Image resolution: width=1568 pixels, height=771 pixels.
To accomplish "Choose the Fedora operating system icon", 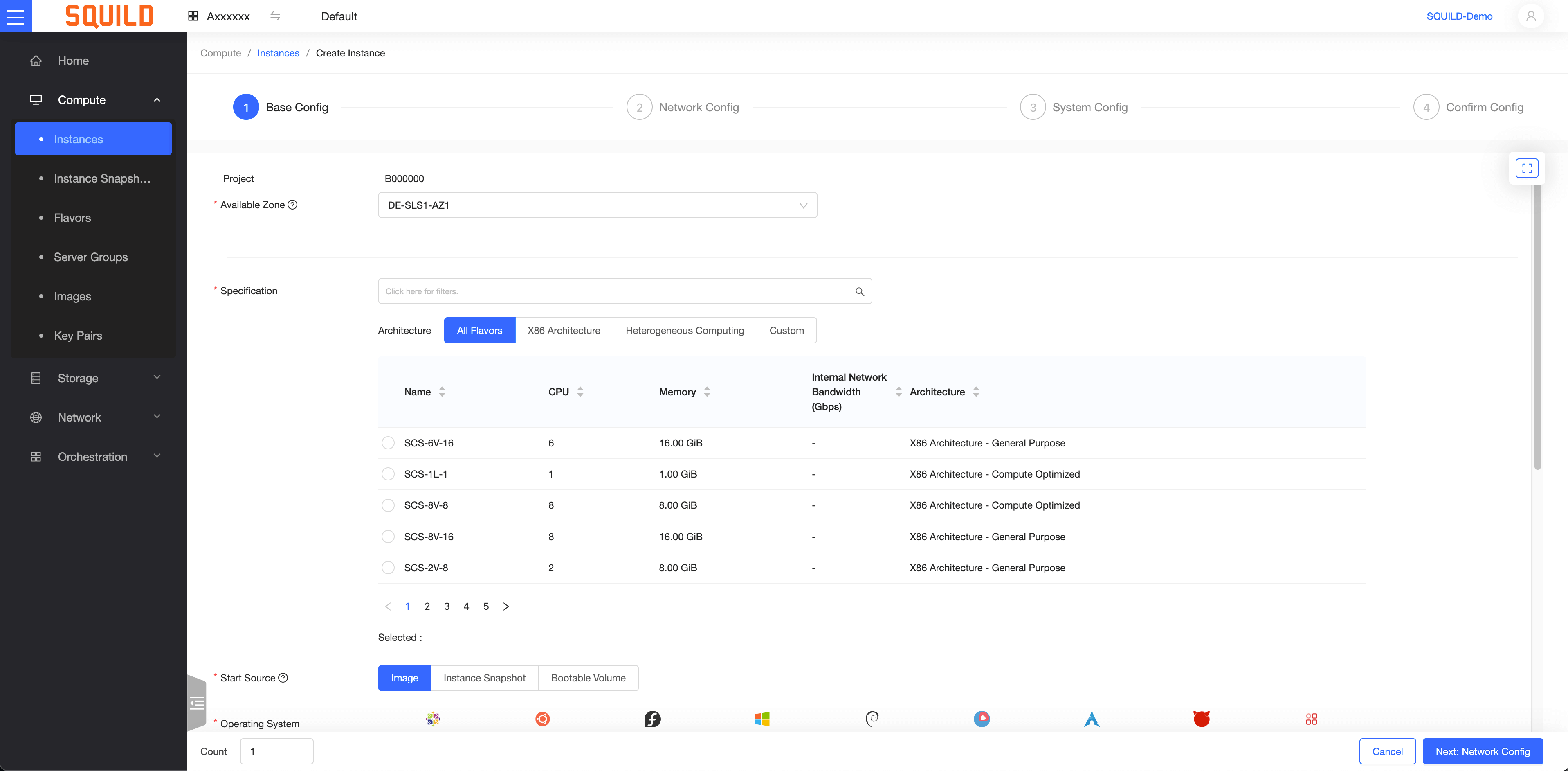I will [652, 719].
